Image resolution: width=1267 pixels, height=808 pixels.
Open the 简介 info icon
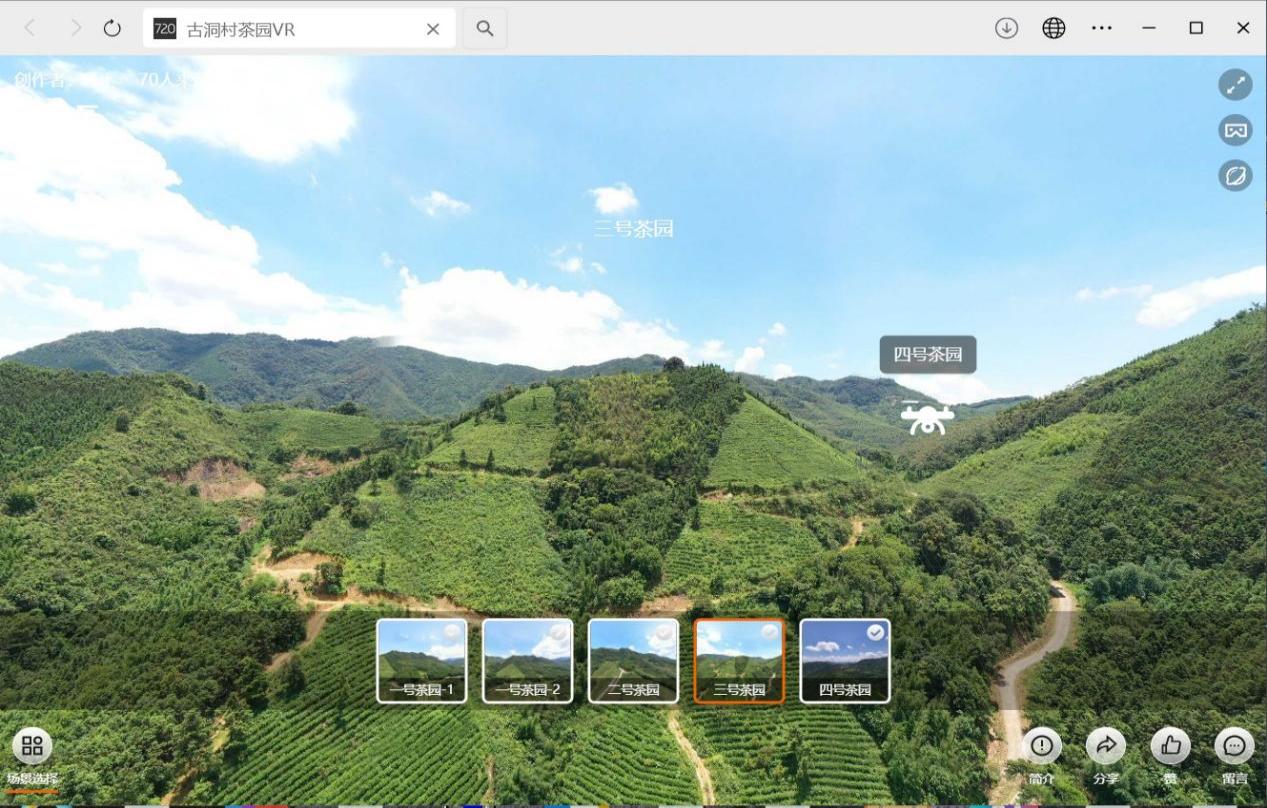click(1041, 746)
